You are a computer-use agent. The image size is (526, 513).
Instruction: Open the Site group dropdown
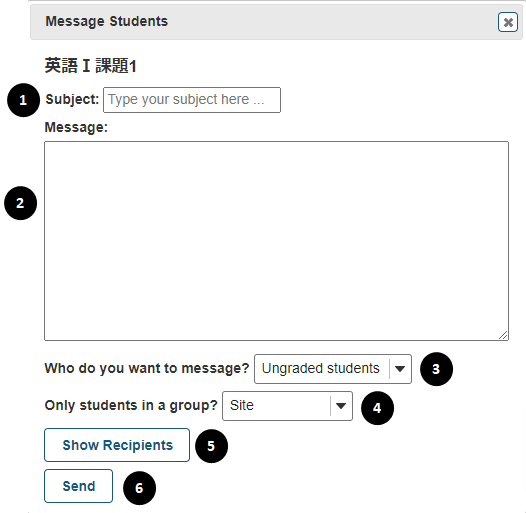[287, 406]
